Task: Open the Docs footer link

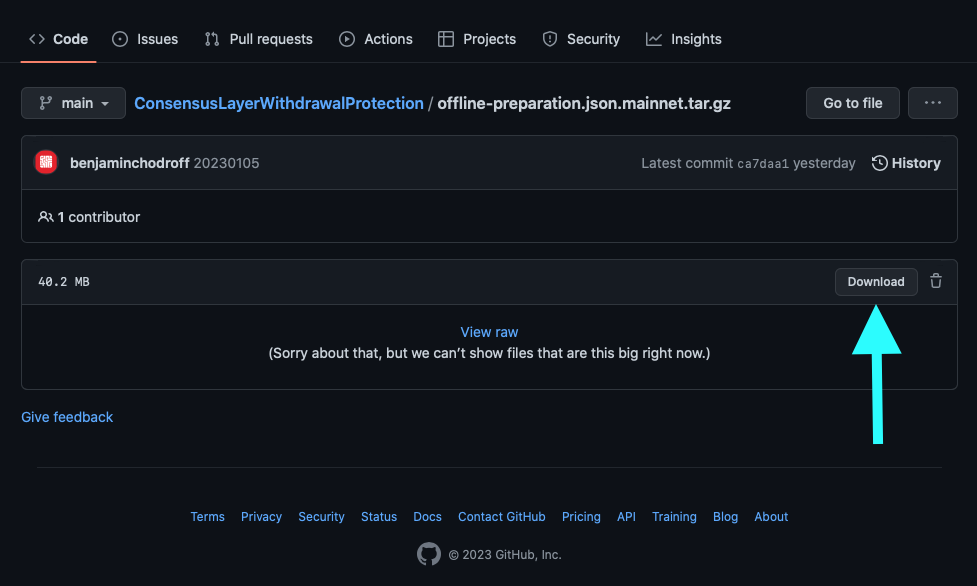Action: click(427, 517)
